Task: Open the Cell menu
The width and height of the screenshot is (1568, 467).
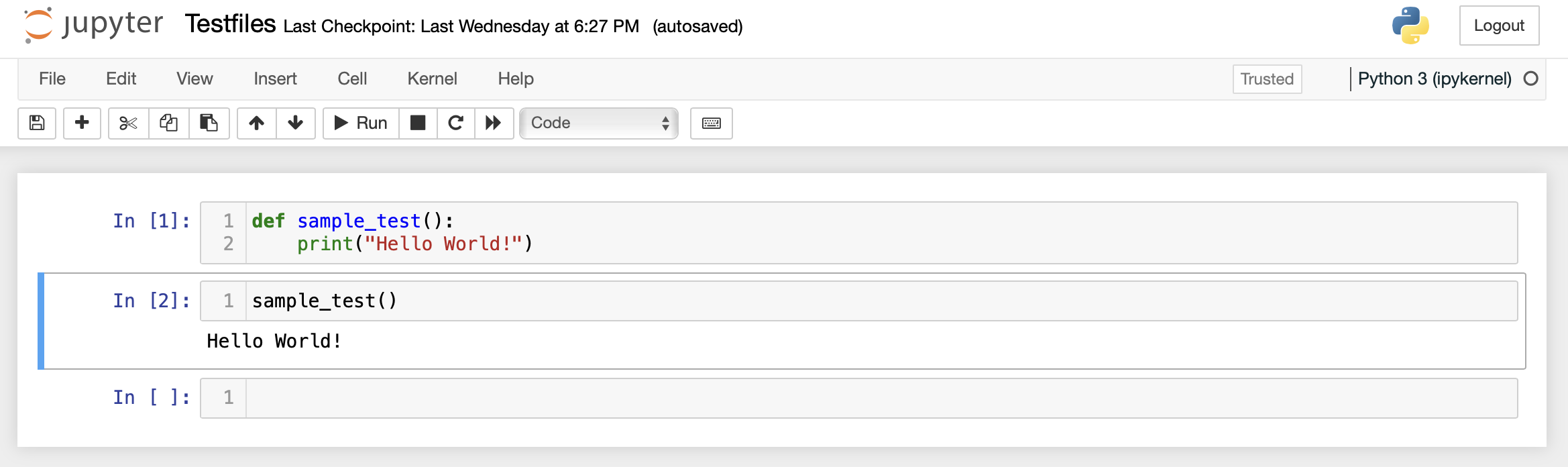Action: [x=352, y=79]
